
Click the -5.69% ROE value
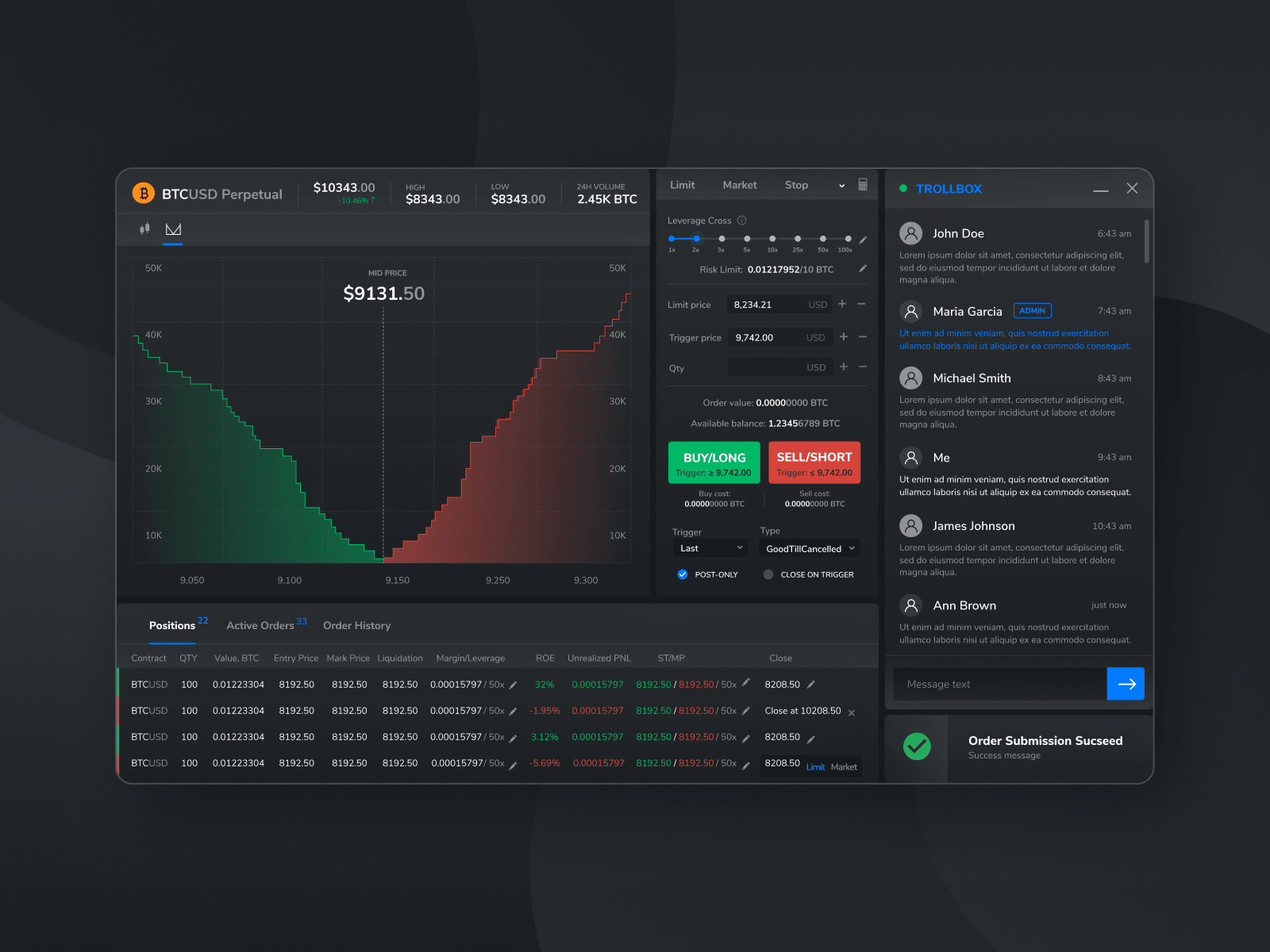[545, 763]
